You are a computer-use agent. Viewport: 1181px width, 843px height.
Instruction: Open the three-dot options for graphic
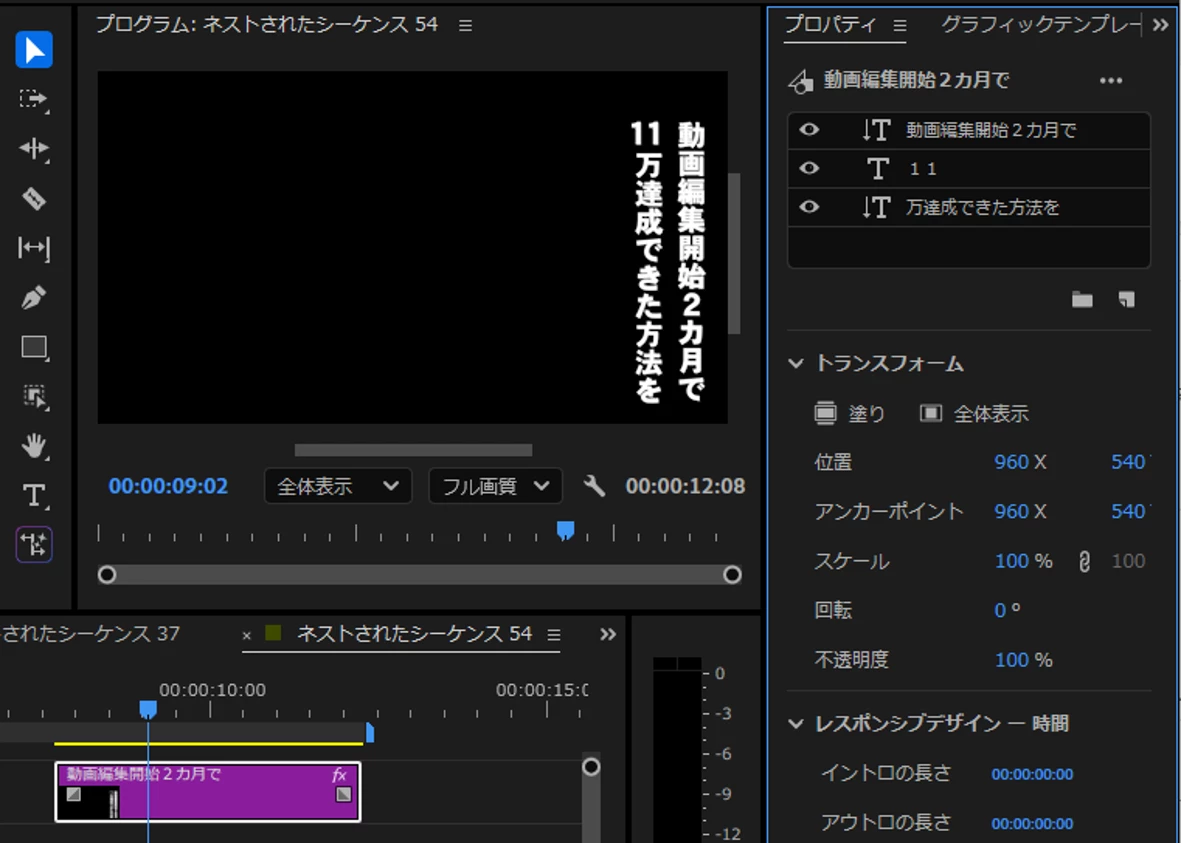(x=1111, y=81)
